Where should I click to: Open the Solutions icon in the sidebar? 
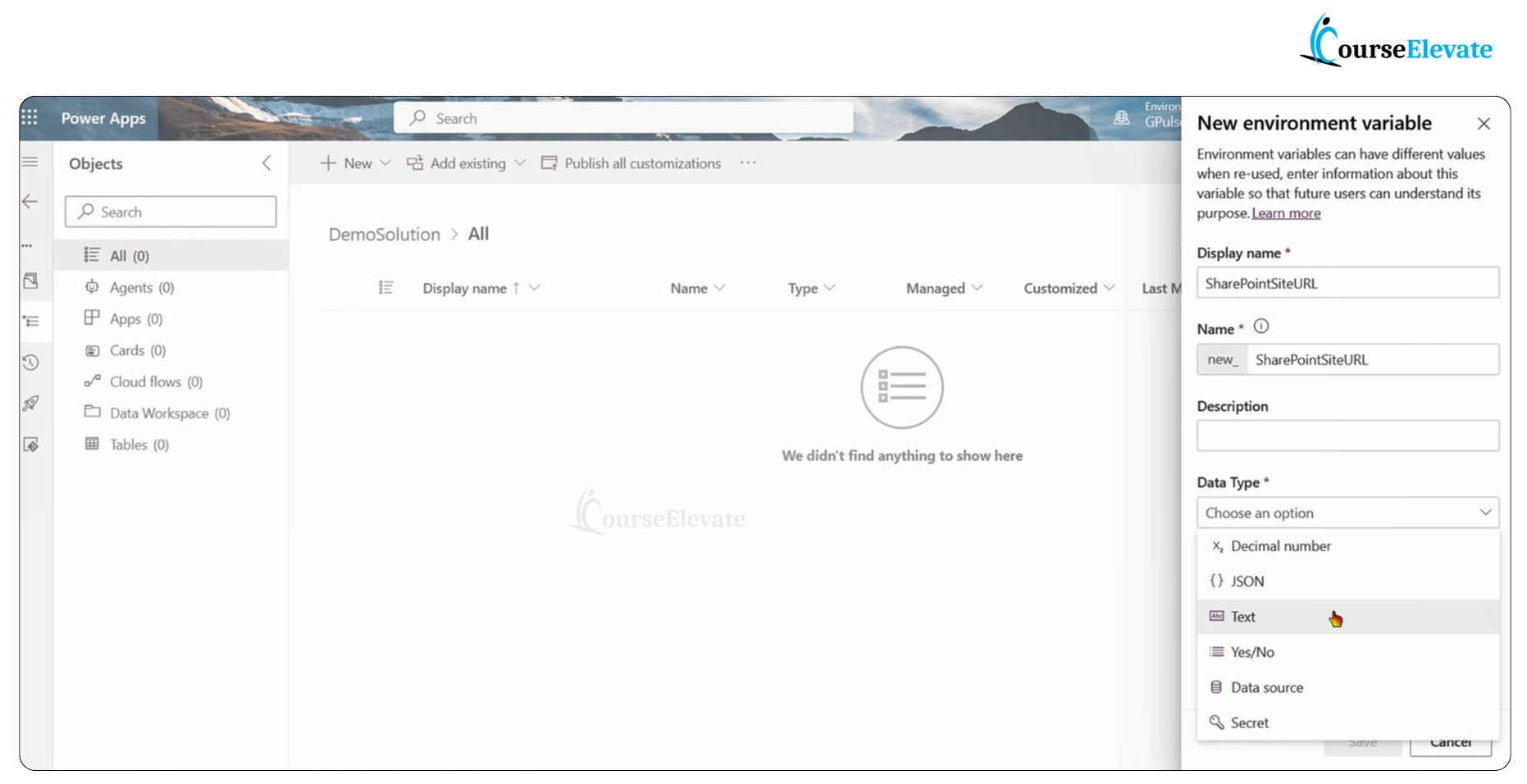coord(30,280)
